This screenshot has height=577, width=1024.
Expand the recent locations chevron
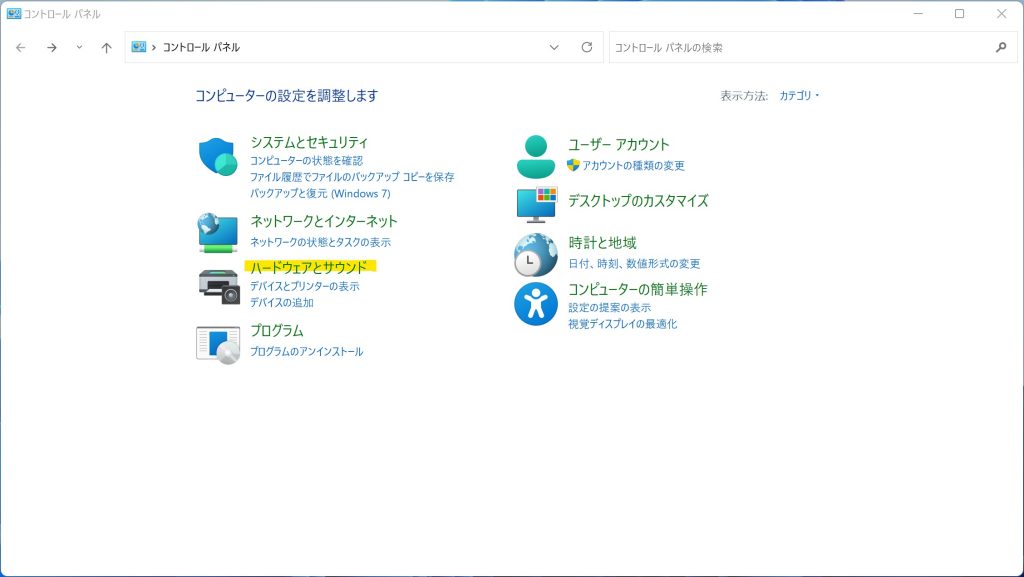pyautogui.click(x=79, y=48)
